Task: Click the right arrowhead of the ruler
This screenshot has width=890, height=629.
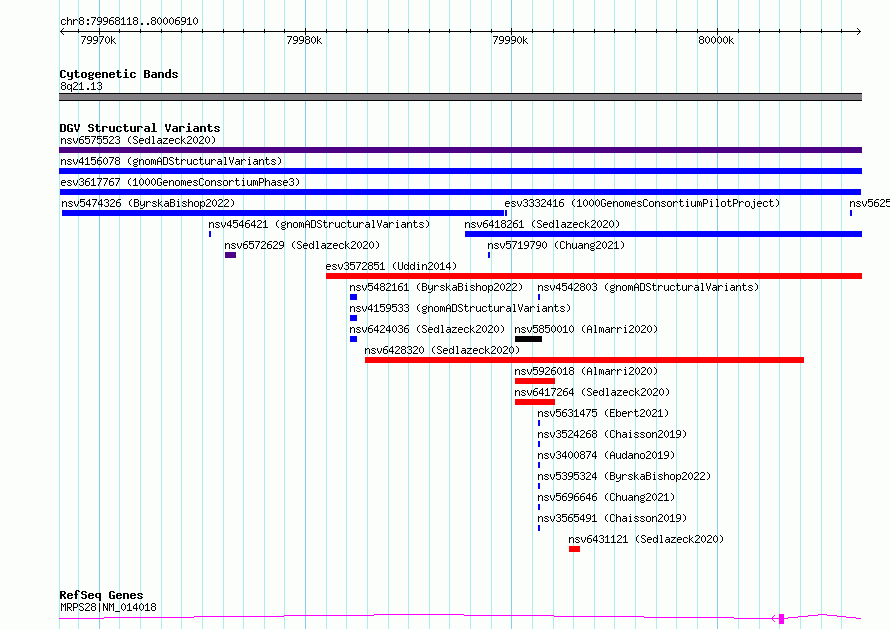Action: 859,32
